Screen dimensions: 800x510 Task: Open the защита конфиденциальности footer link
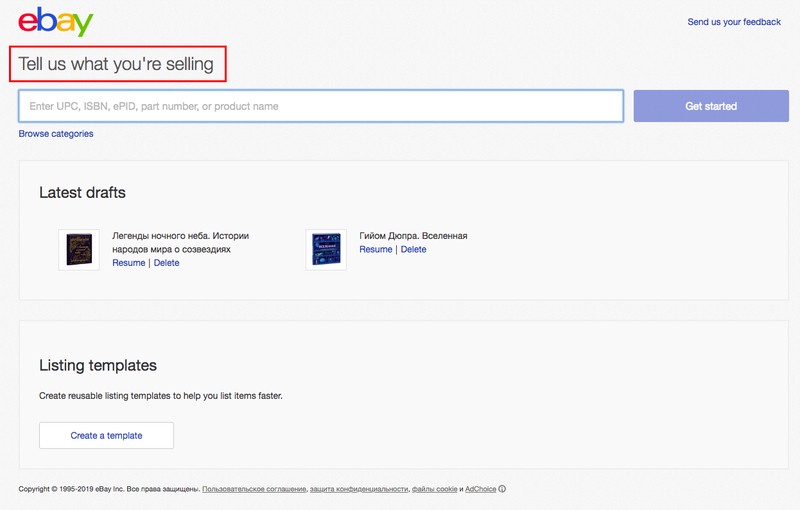(x=359, y=489)
